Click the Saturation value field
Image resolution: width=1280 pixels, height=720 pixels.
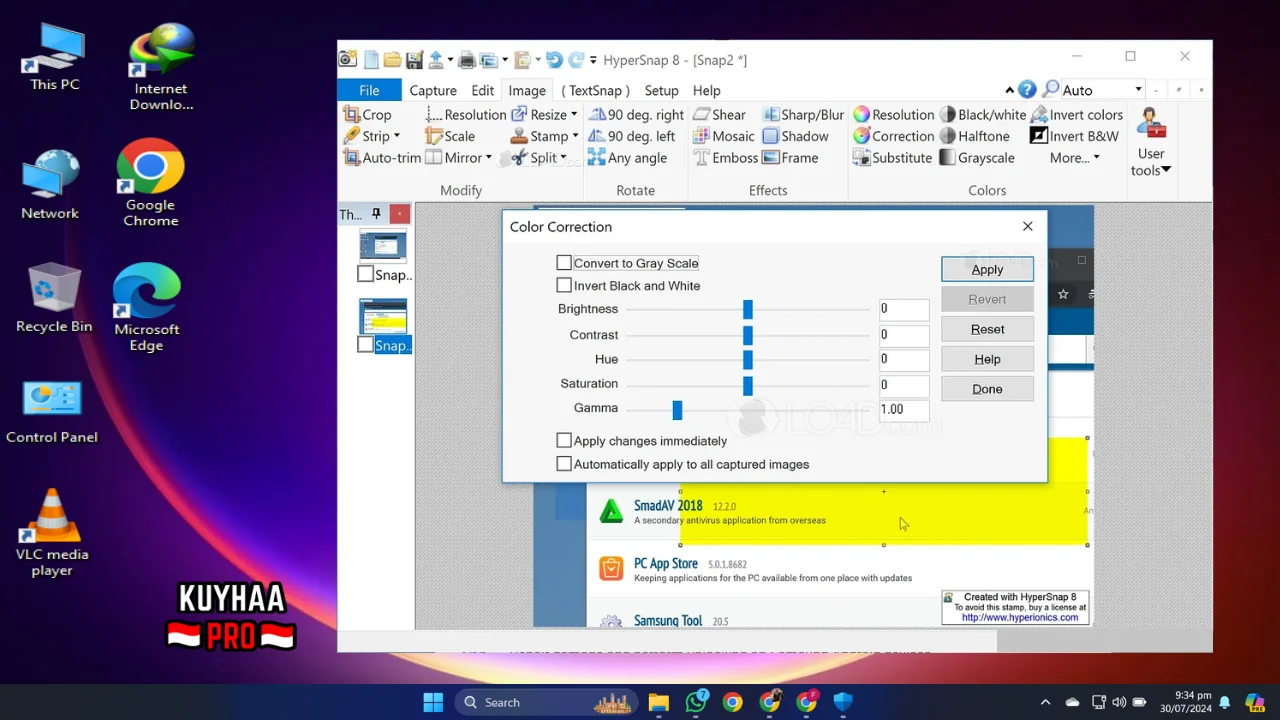tap(903, 384)
